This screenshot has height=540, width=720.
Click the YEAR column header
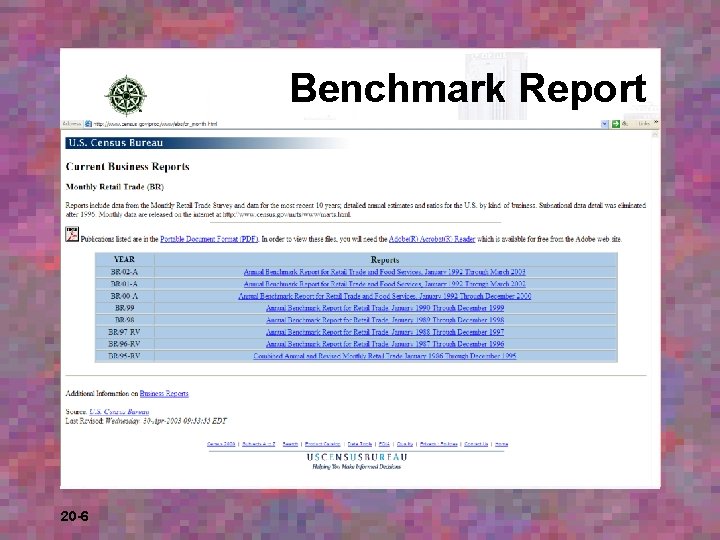click(124, 259)
